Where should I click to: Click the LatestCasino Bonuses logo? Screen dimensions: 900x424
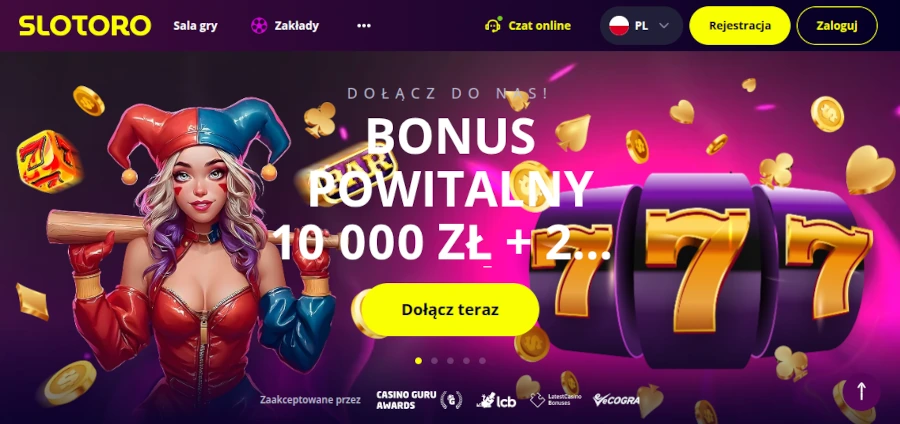[556, 400]
